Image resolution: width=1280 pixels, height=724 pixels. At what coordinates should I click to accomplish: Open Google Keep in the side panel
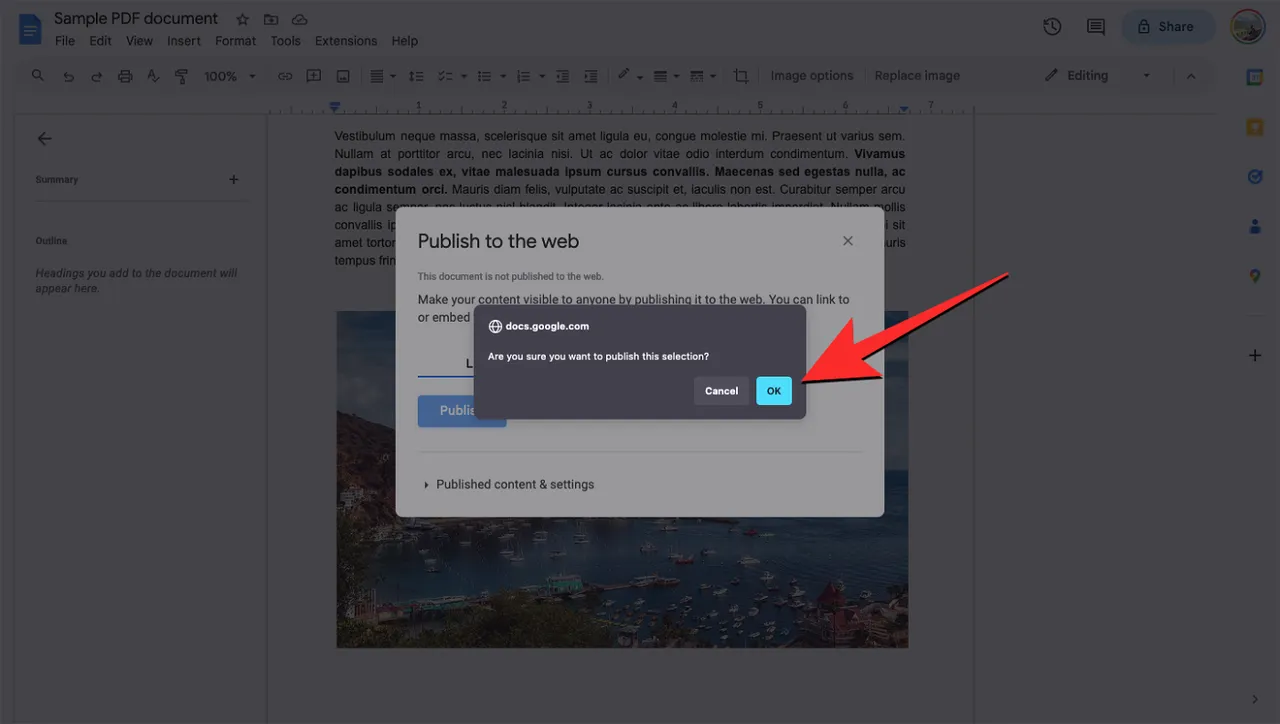coord(1255,127)
